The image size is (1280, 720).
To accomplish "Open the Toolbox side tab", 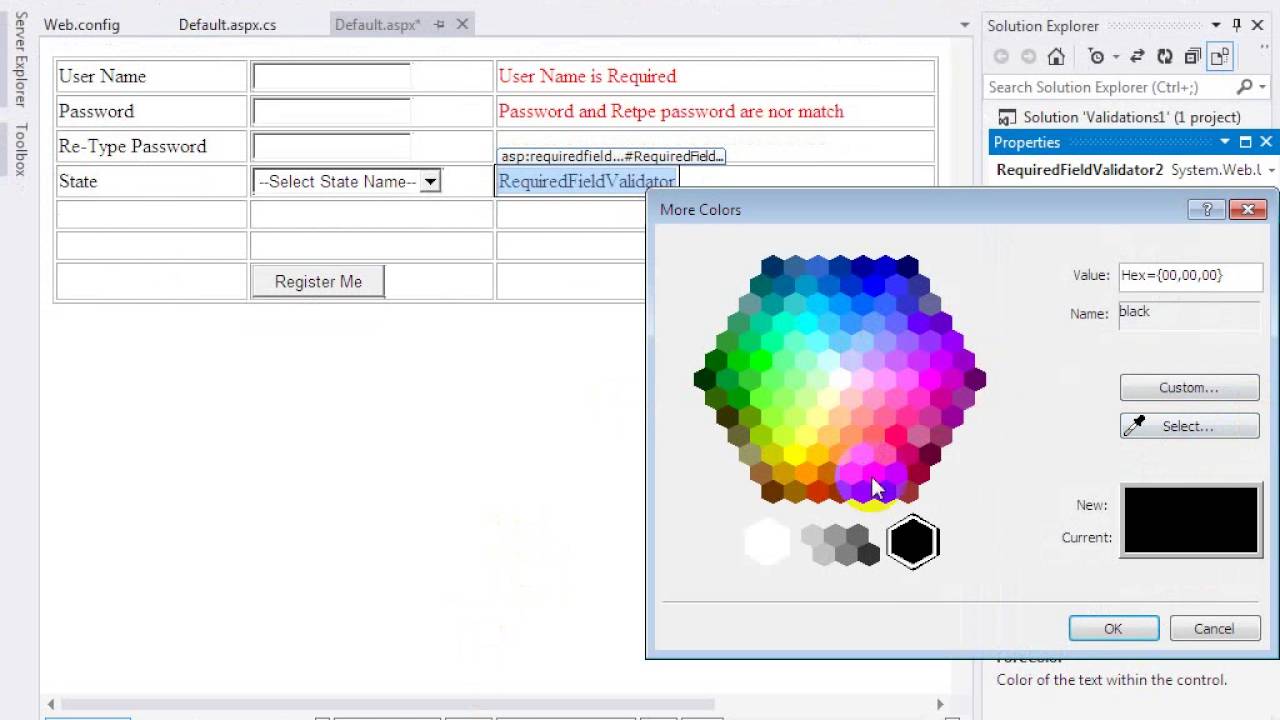I will (x=19, y=150).
